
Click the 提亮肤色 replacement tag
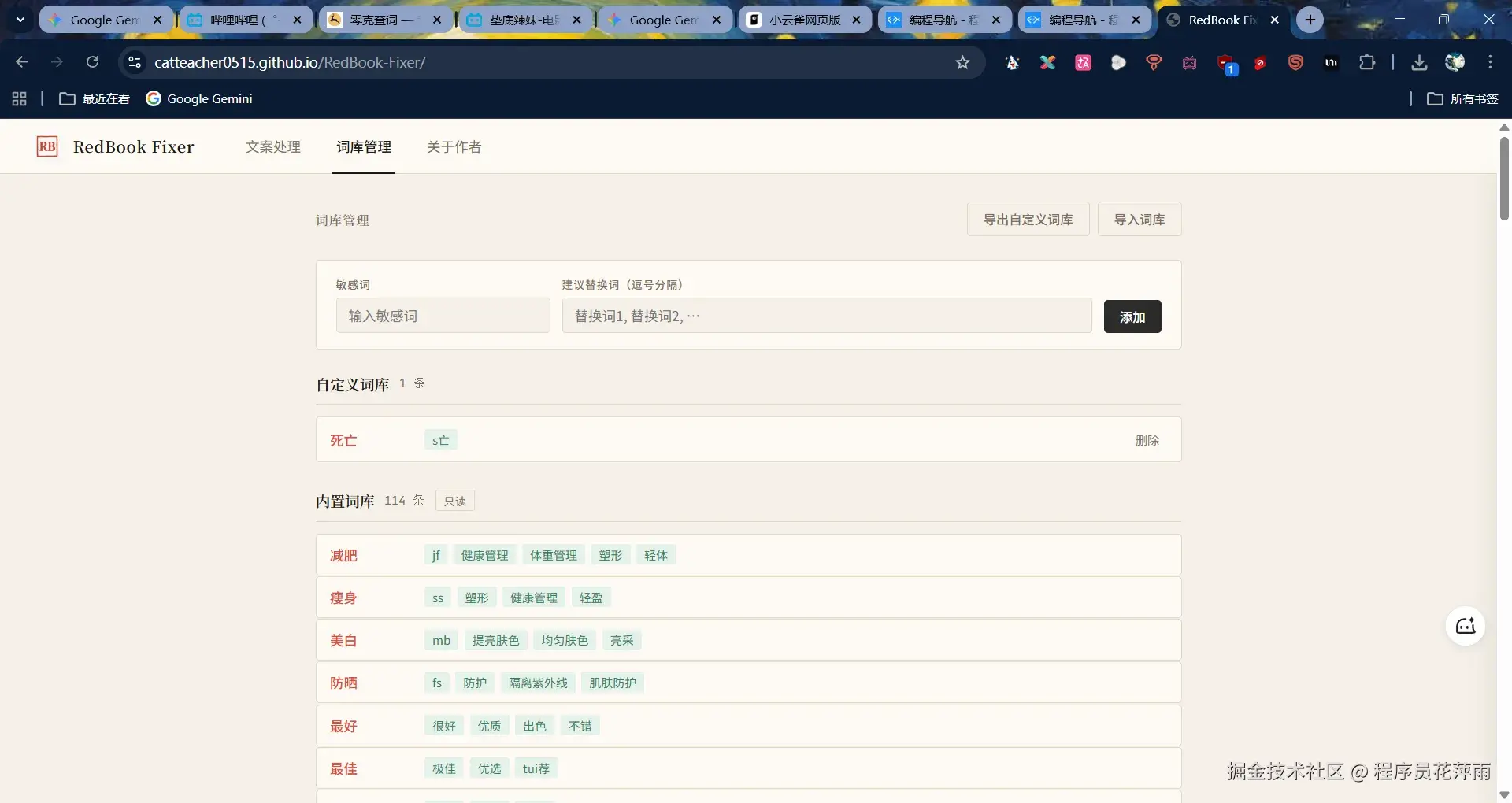(496, 640)
